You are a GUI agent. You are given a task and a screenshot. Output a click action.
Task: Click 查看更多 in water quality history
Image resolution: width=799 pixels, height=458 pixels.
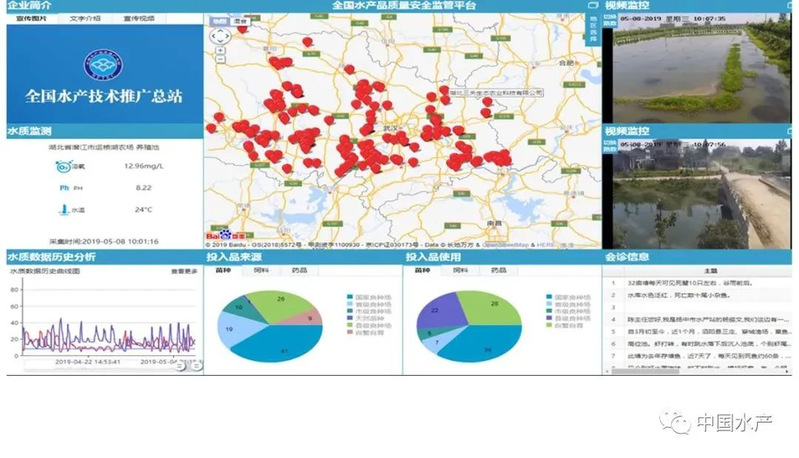click(x=183, y=271)
